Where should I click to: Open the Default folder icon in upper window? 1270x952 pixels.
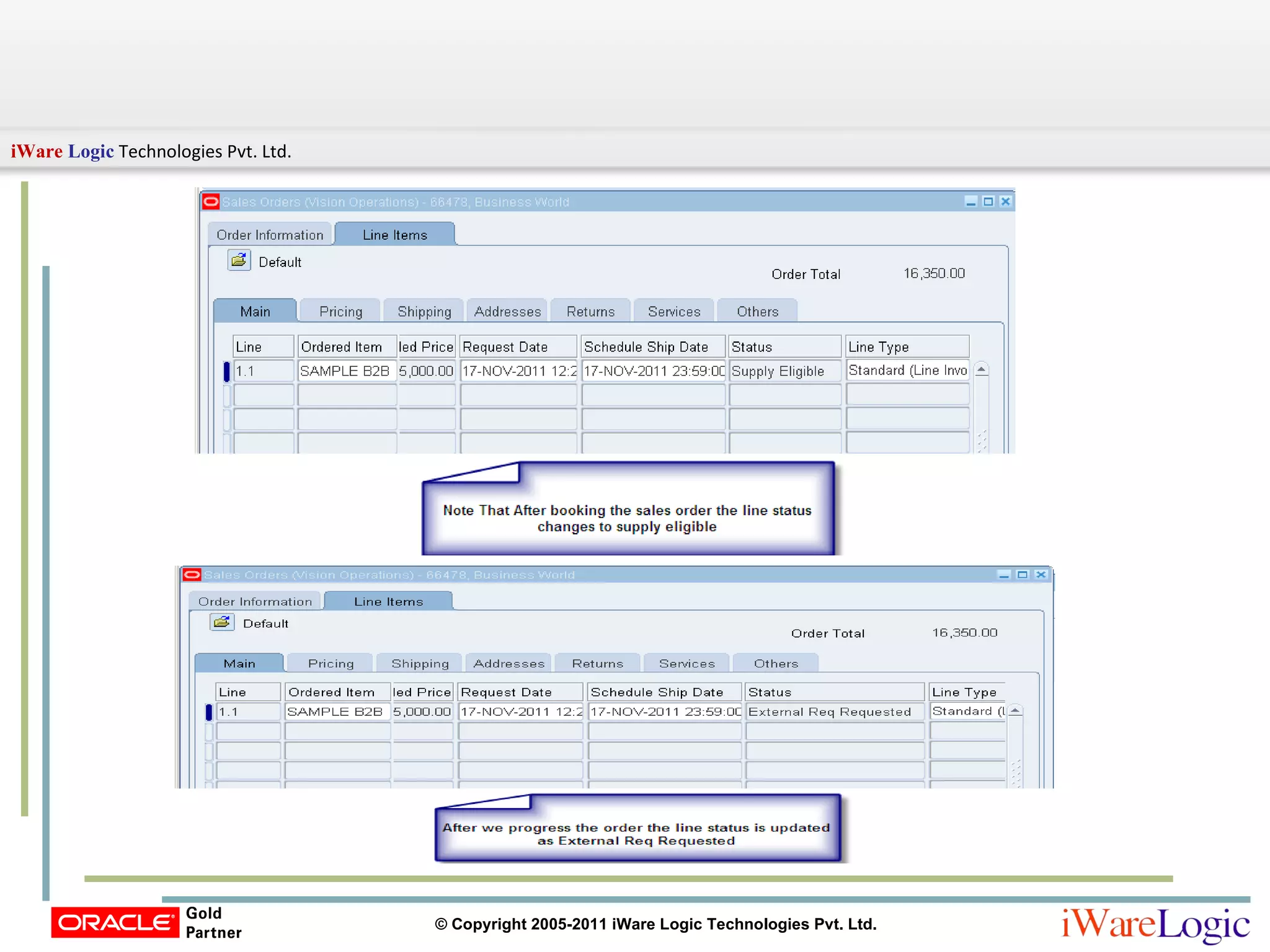pyautogui.click(x=239, y=260)
